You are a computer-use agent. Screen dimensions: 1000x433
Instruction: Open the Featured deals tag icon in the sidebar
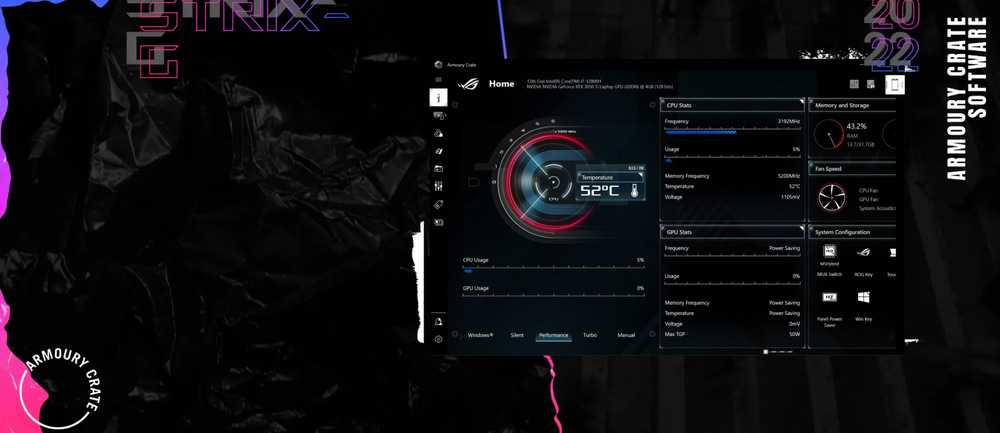click(x=438, y=205)
